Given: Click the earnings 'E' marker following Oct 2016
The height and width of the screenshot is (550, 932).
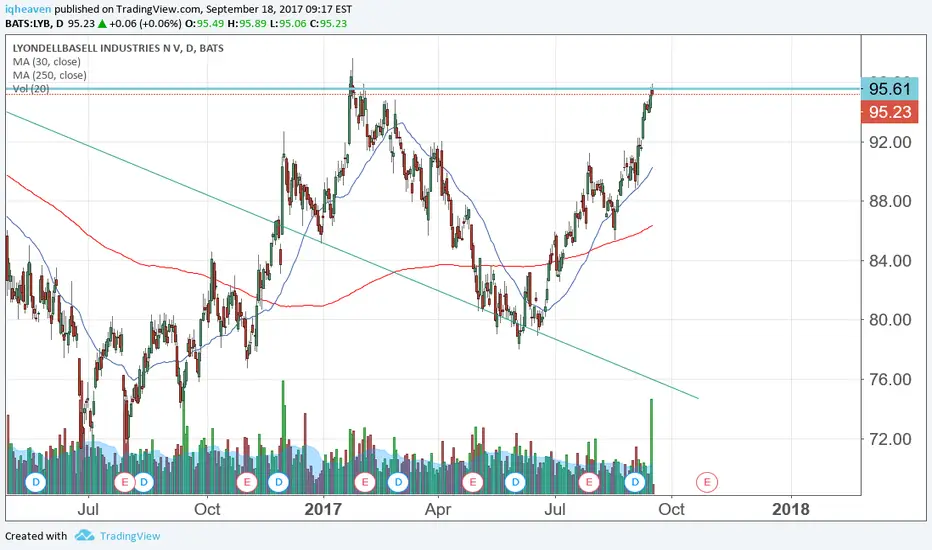Looking at the screenshot, I should 247,482.
